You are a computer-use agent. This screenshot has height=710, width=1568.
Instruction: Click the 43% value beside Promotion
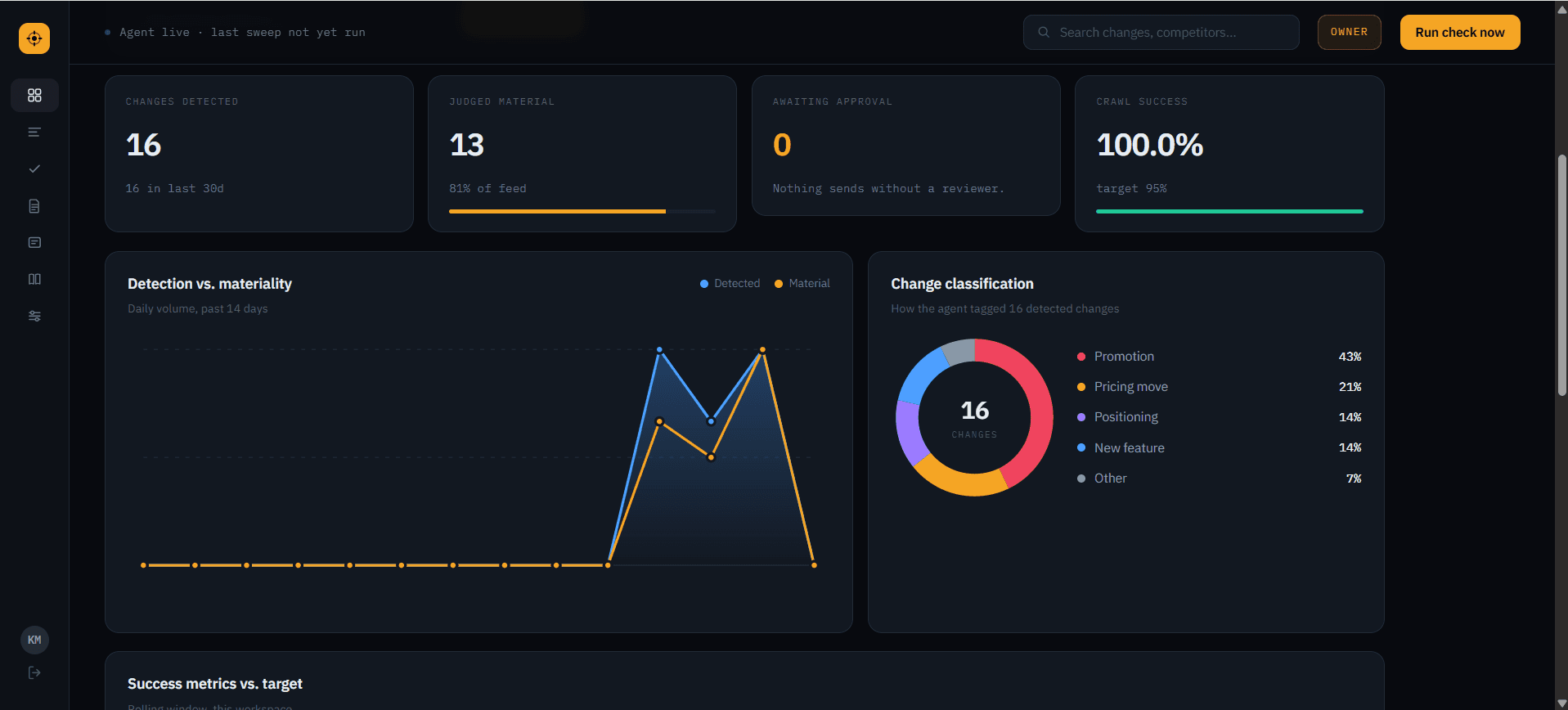[x=1350, y=357]
